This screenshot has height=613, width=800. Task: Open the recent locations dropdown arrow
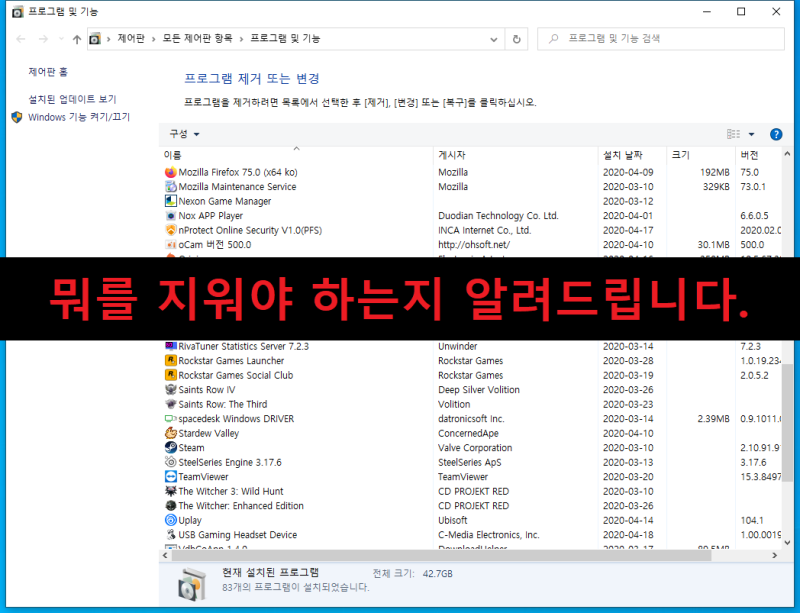pyautogui.click(x=61, y=39)
